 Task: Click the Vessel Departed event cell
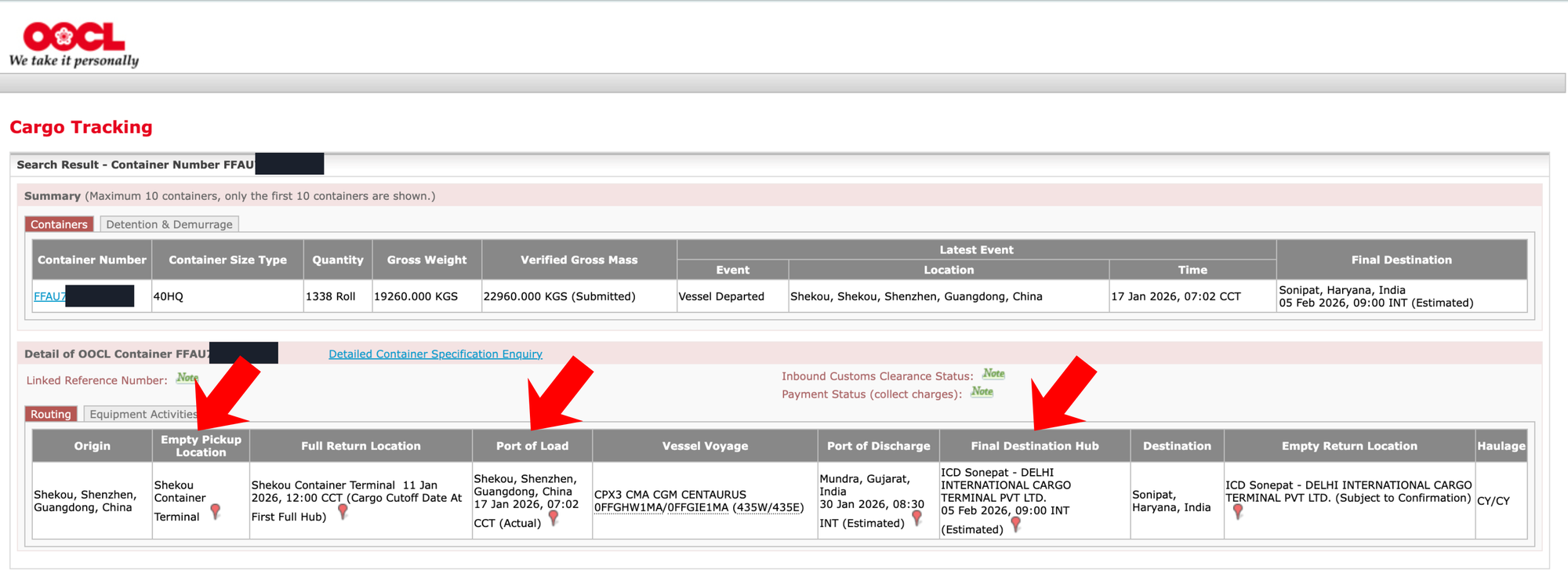[721, 296]
